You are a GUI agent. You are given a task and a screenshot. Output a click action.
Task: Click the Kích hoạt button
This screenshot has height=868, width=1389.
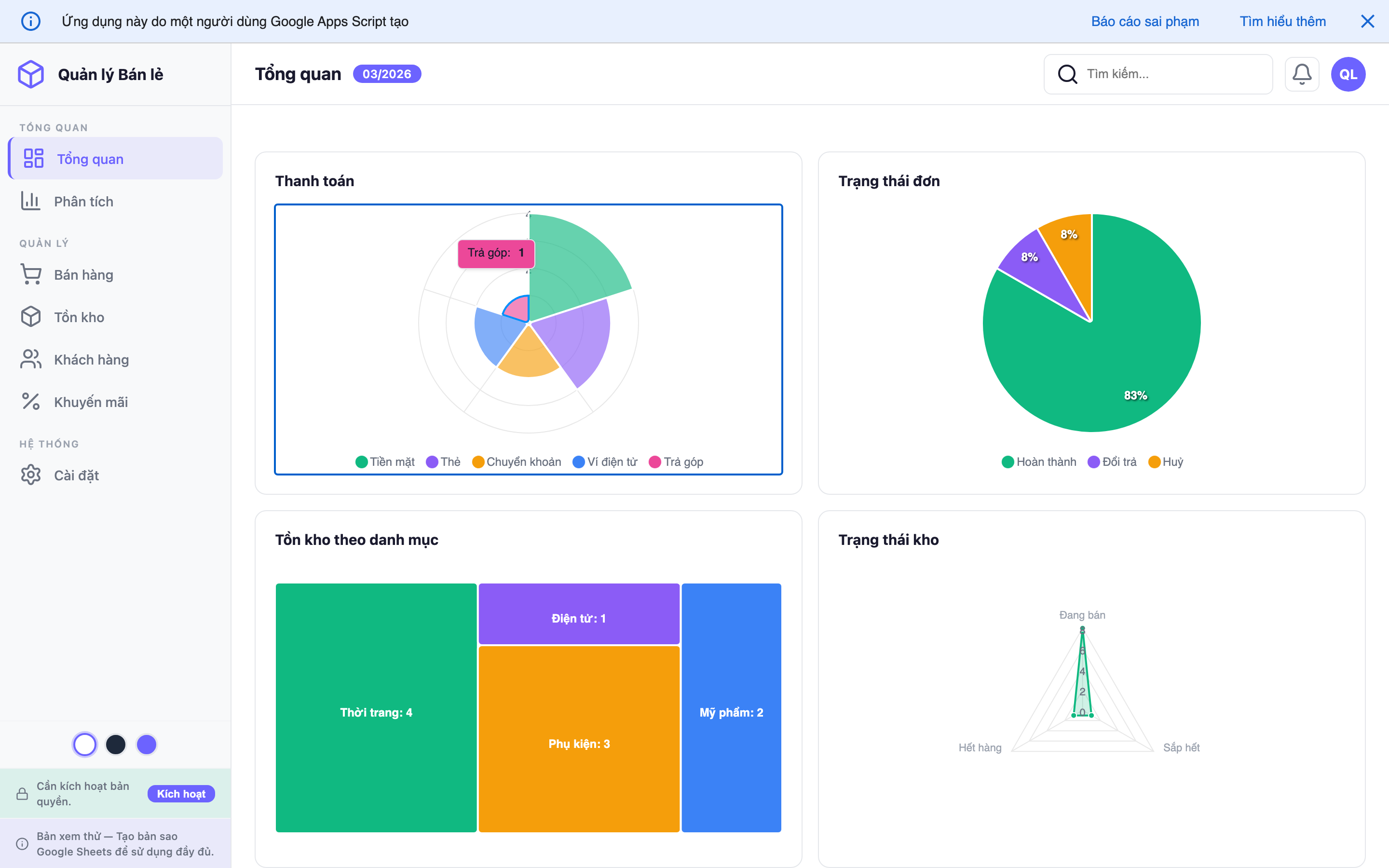click(181, 793)
